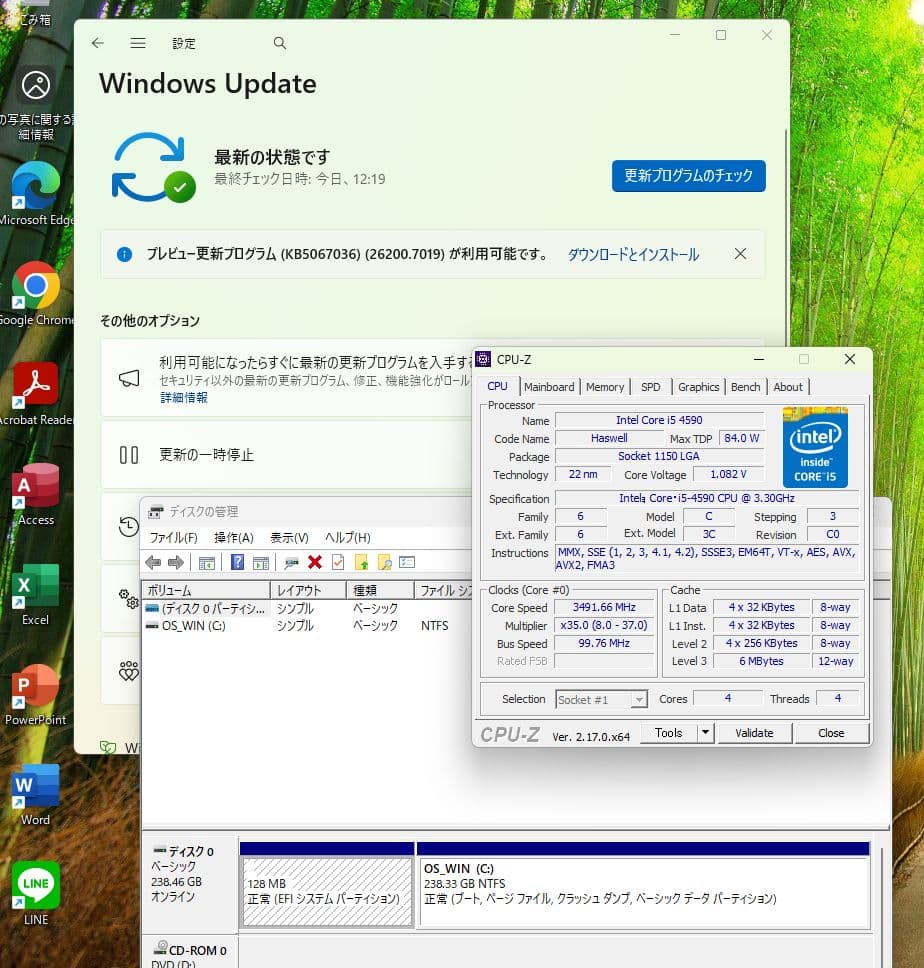Open the Tools dropdown arrow in CPU-Z
The width and height of the screenshot is (924, 968).
(705, 733)
